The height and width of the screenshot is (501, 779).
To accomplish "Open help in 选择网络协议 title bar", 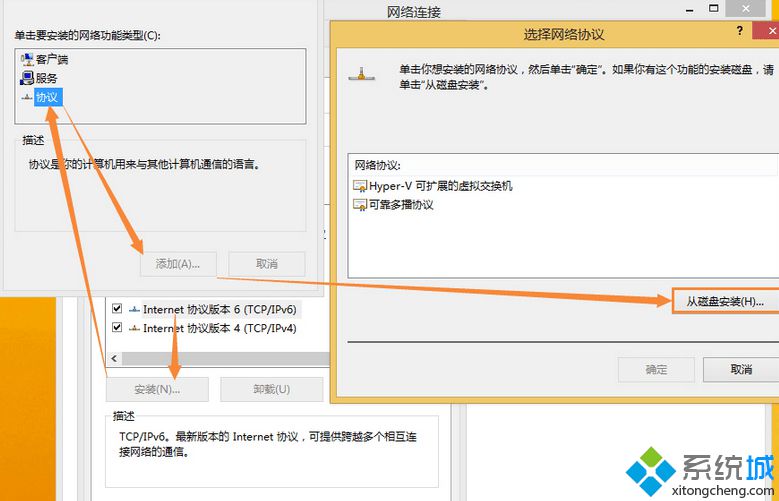I will tap(740, 31).
